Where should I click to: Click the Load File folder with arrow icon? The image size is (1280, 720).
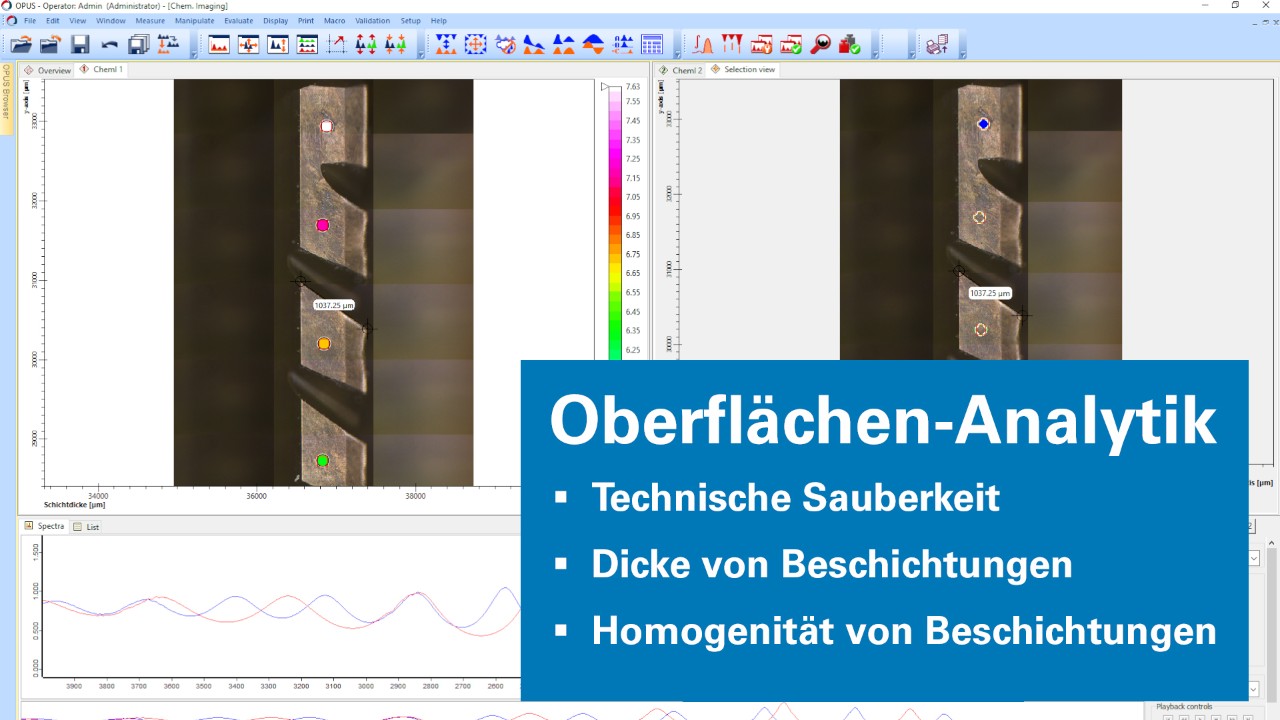(49, 44)
